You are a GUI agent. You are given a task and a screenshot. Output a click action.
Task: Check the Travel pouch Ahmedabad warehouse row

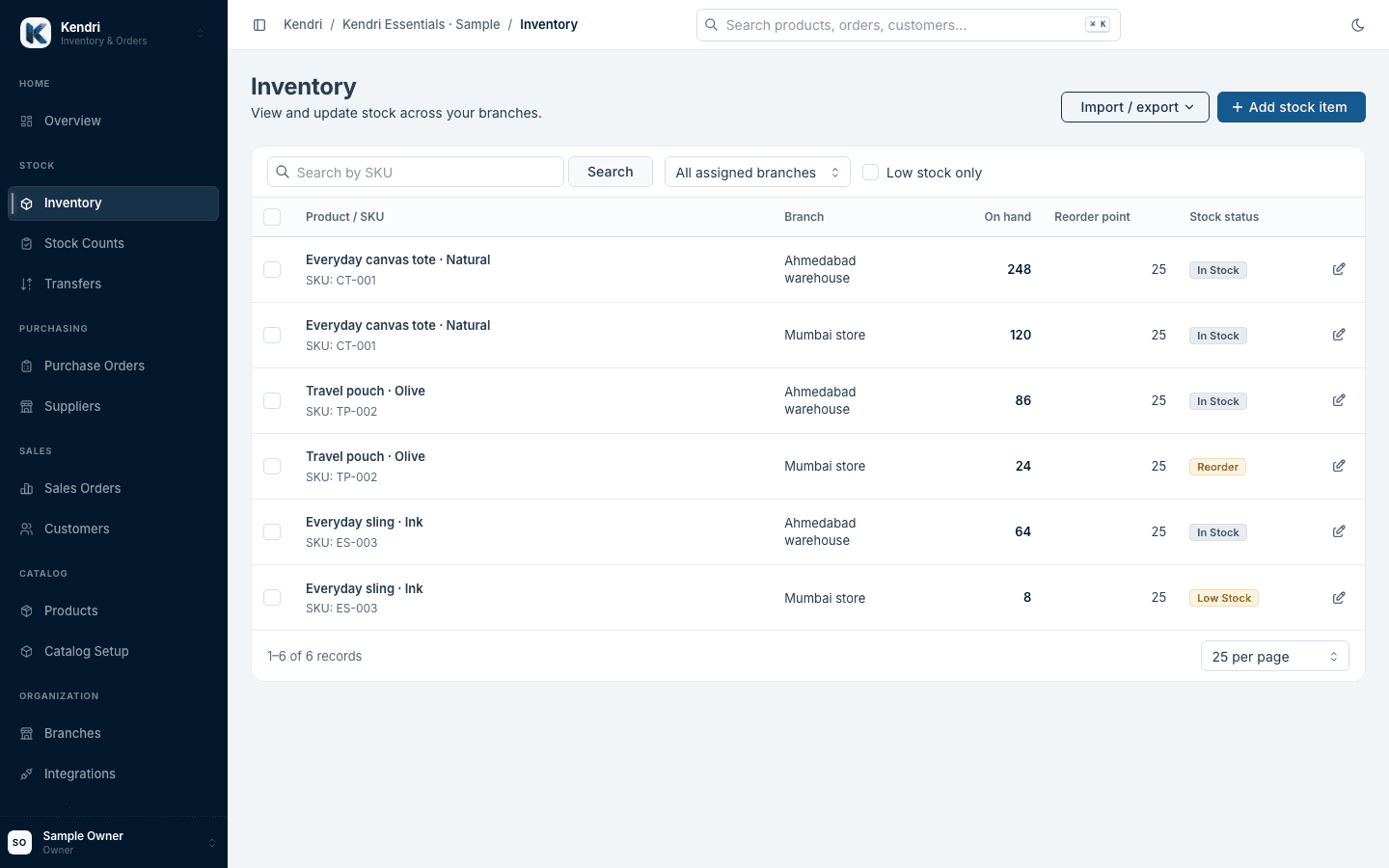[x=272, y=400]
